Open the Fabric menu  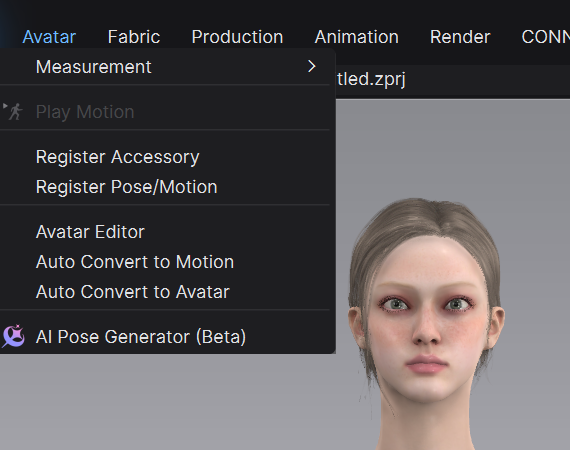point(134,37)
